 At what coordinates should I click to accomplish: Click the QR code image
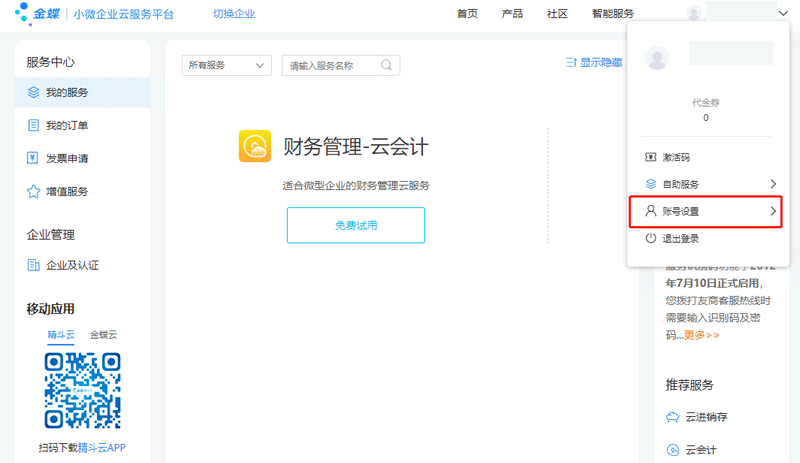click(x=83, y=391)
